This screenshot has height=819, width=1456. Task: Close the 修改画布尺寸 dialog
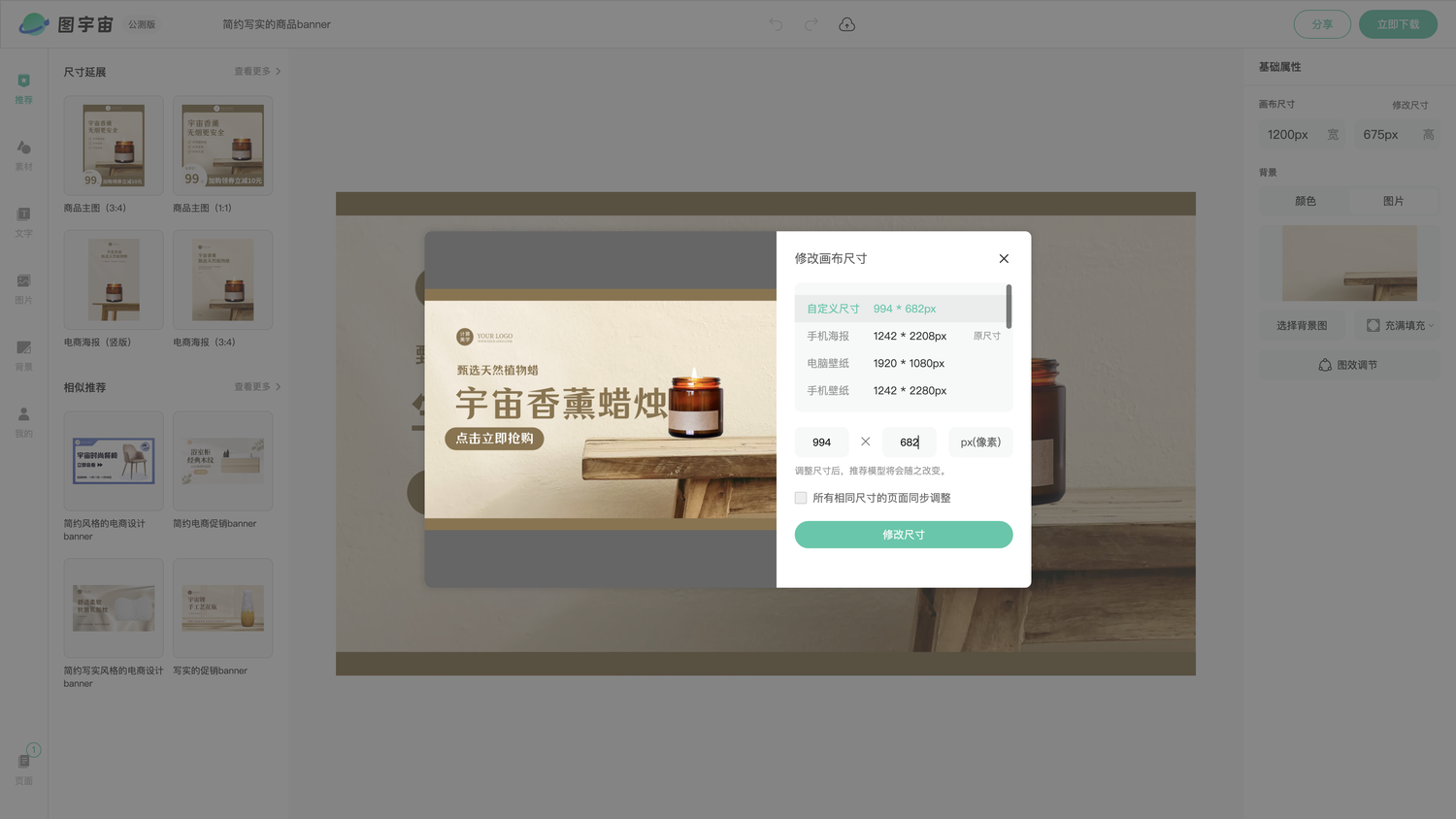point(1004,258)
